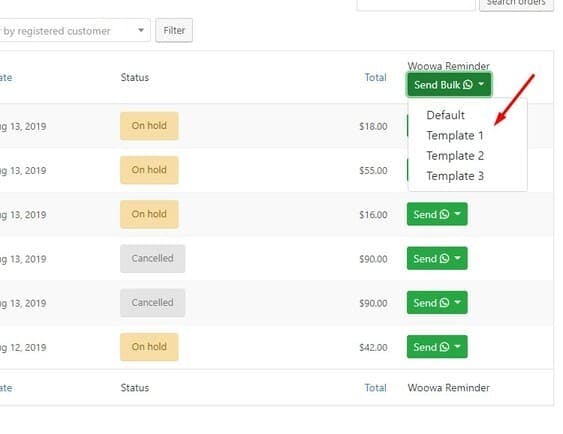Click WhatsApp icon on first $90.00 Send button
The height and width of the screenshot is (434, 563).
445,258
